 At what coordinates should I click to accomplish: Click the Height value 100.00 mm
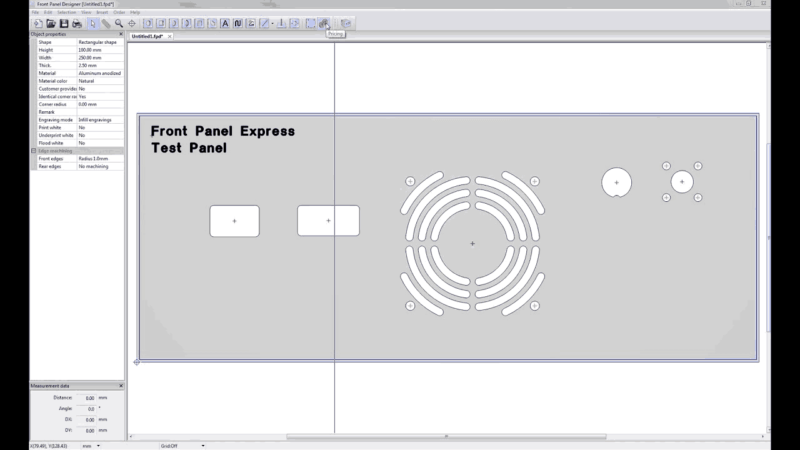tap(100, 50)
